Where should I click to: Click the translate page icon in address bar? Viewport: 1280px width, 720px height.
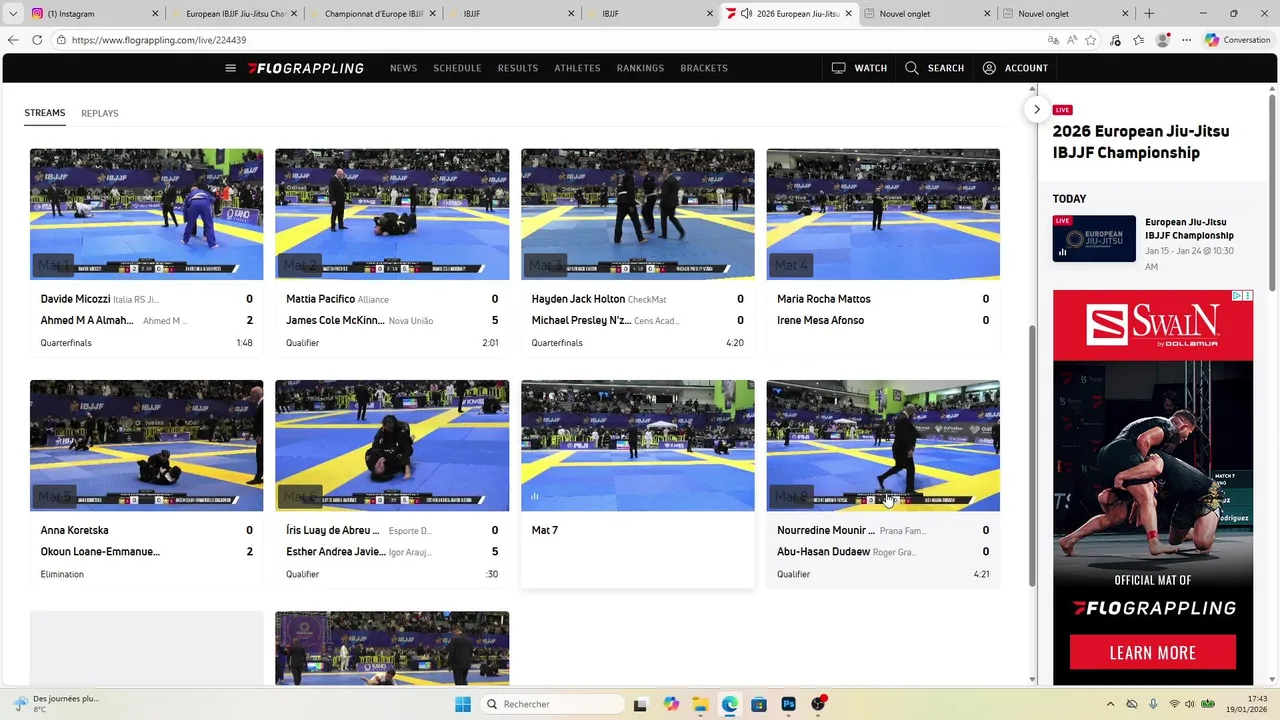pos(1053,40)
